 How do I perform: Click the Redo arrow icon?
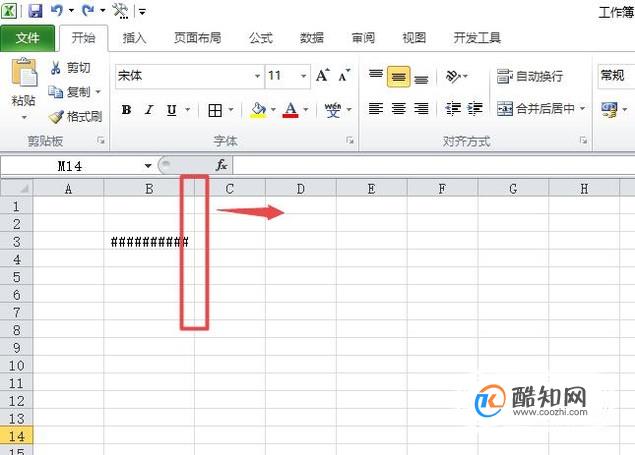88,11
